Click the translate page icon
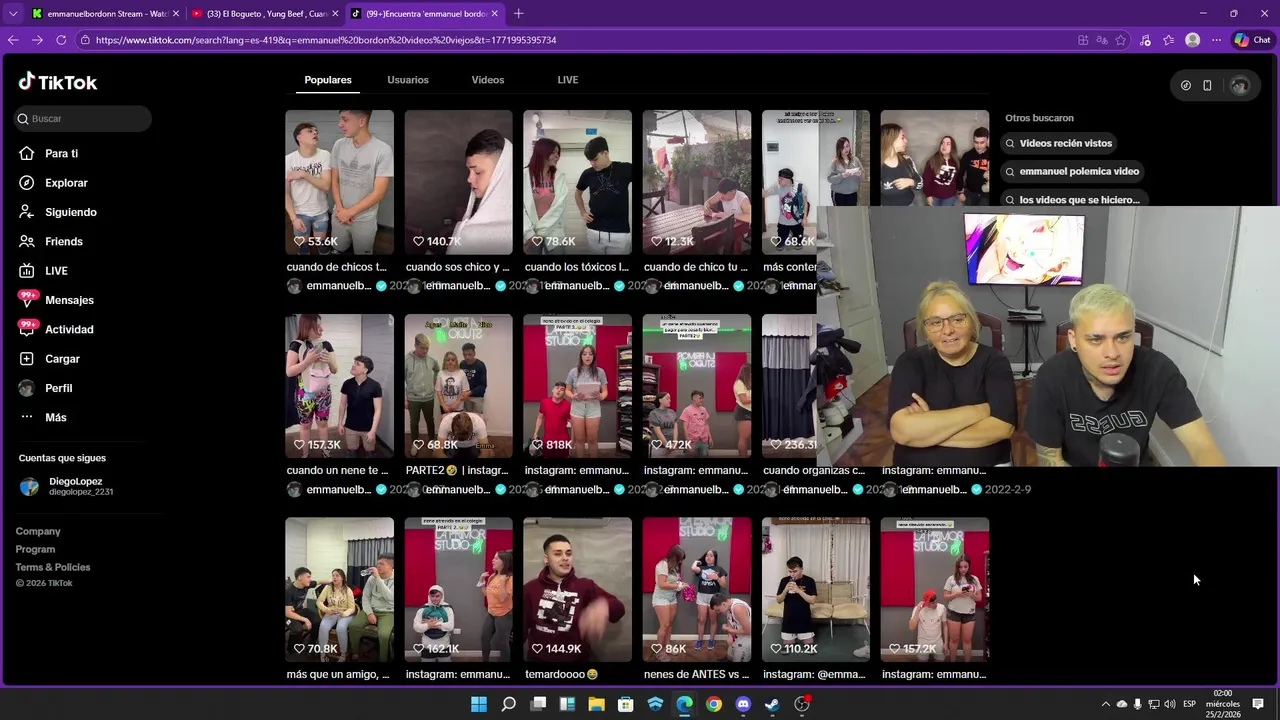 [1102, 40]
